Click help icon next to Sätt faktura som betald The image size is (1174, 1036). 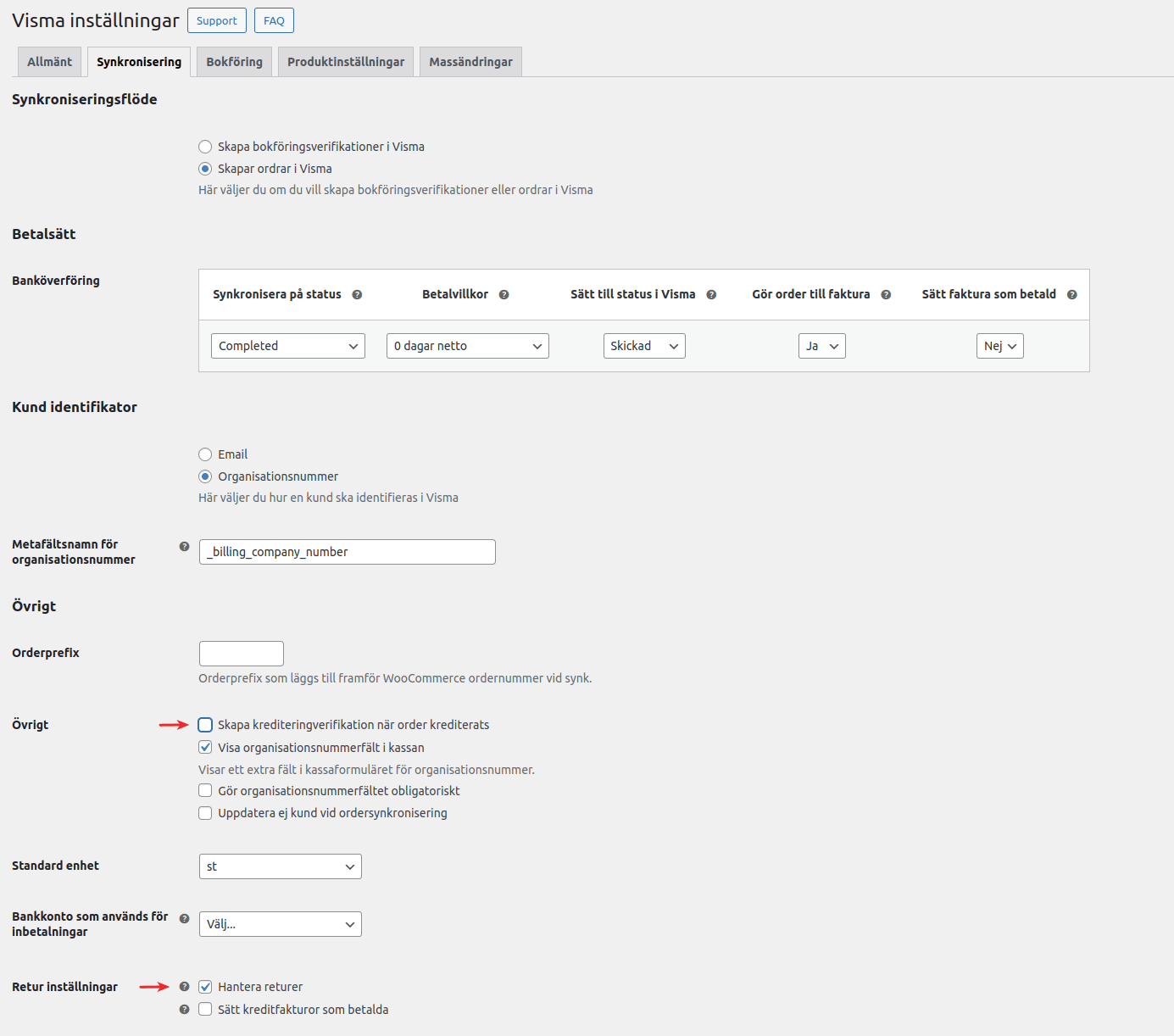click(x=1071, y=295)
